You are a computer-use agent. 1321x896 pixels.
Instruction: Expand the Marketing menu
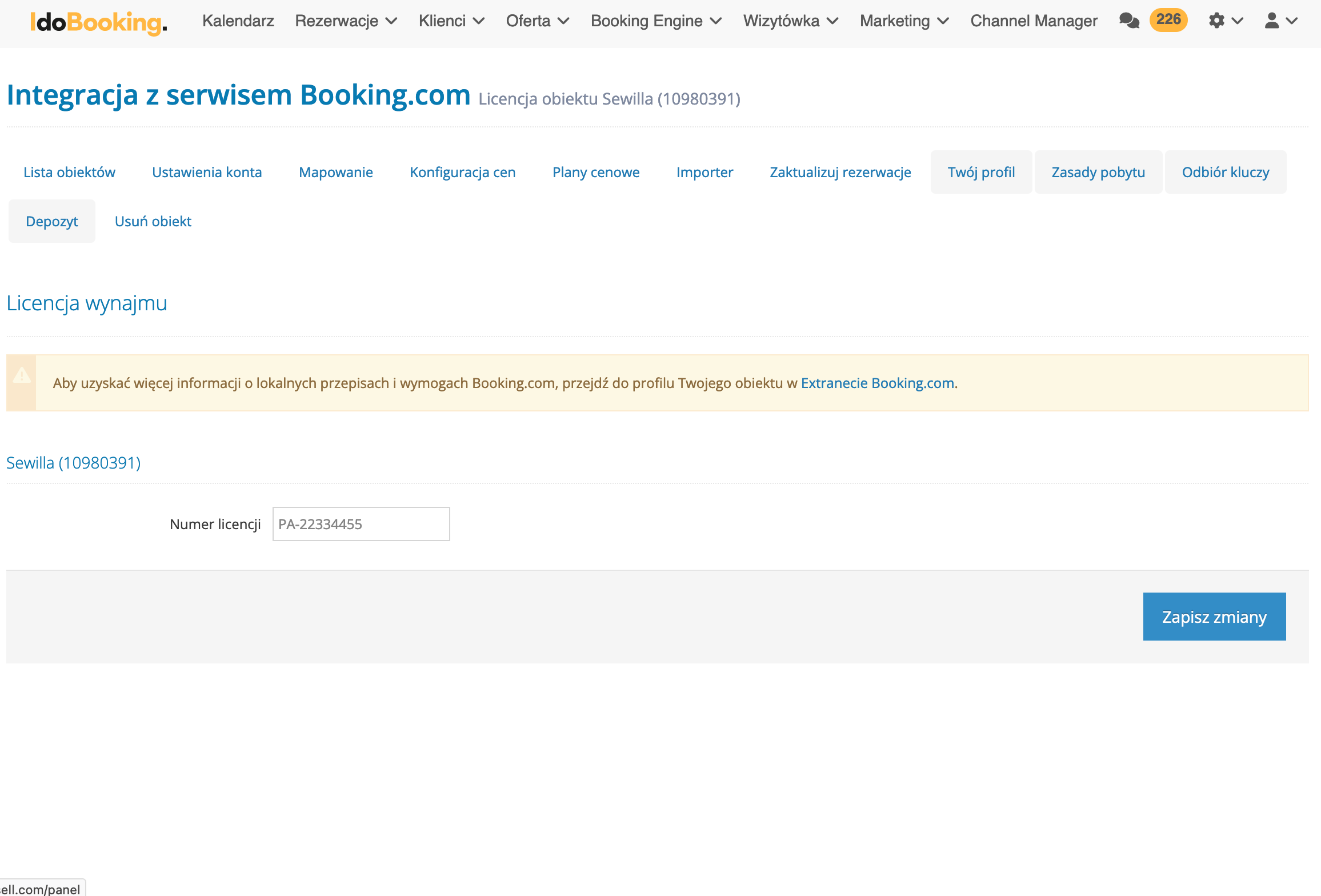[904, 21]
